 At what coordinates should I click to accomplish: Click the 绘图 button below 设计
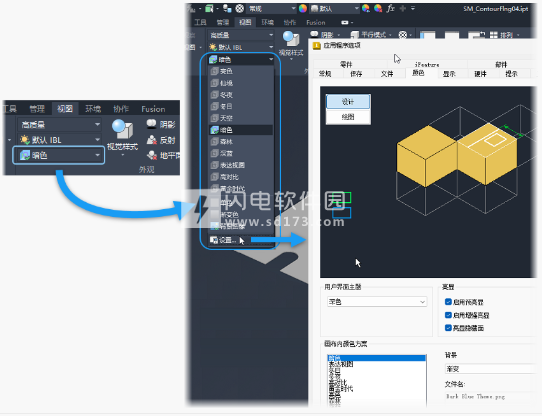tap(348, 117)
